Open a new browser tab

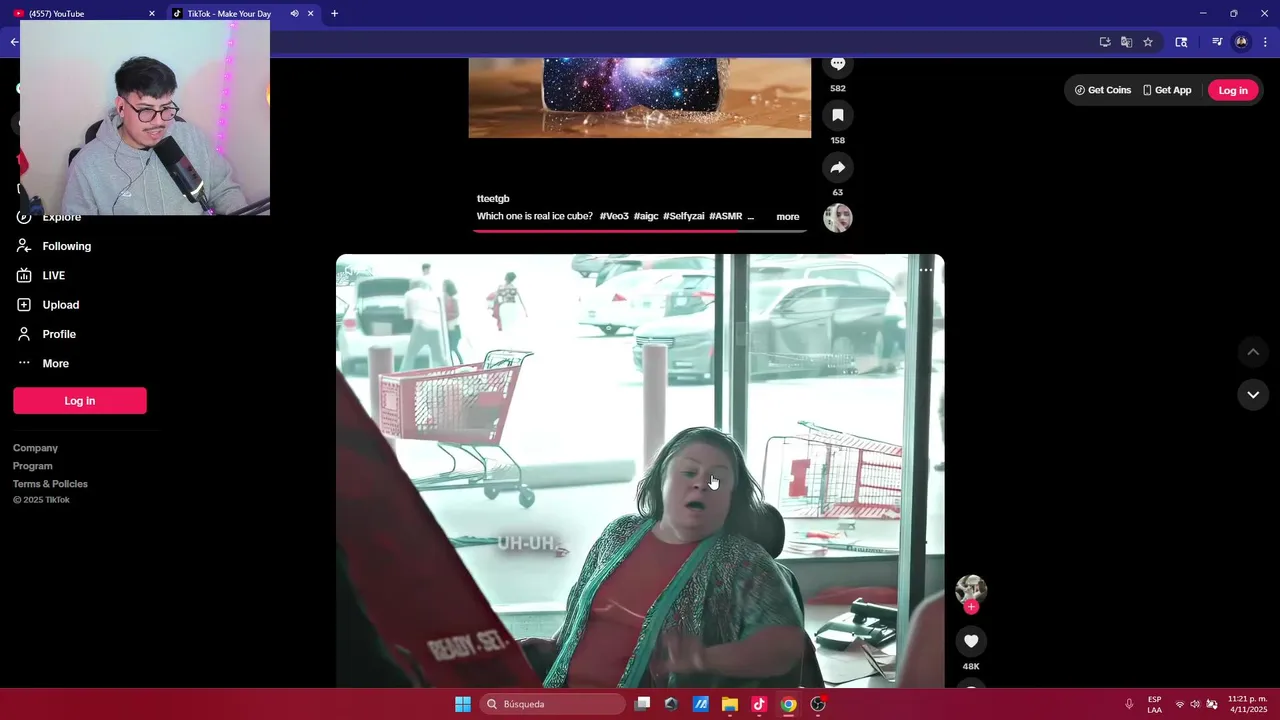point(334,14)
